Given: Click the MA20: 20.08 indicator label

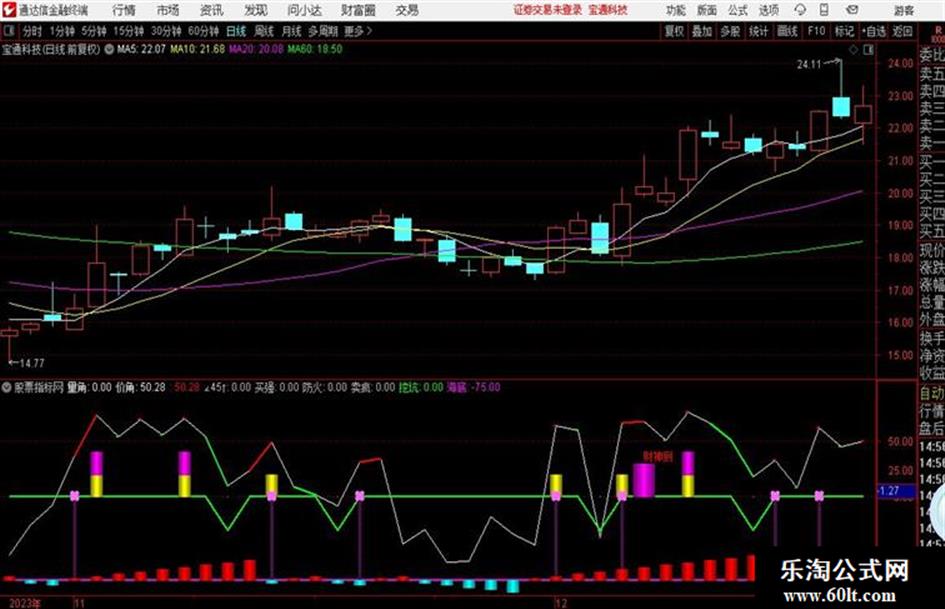Looking at the screenshot, I should (x=256, y=49).
